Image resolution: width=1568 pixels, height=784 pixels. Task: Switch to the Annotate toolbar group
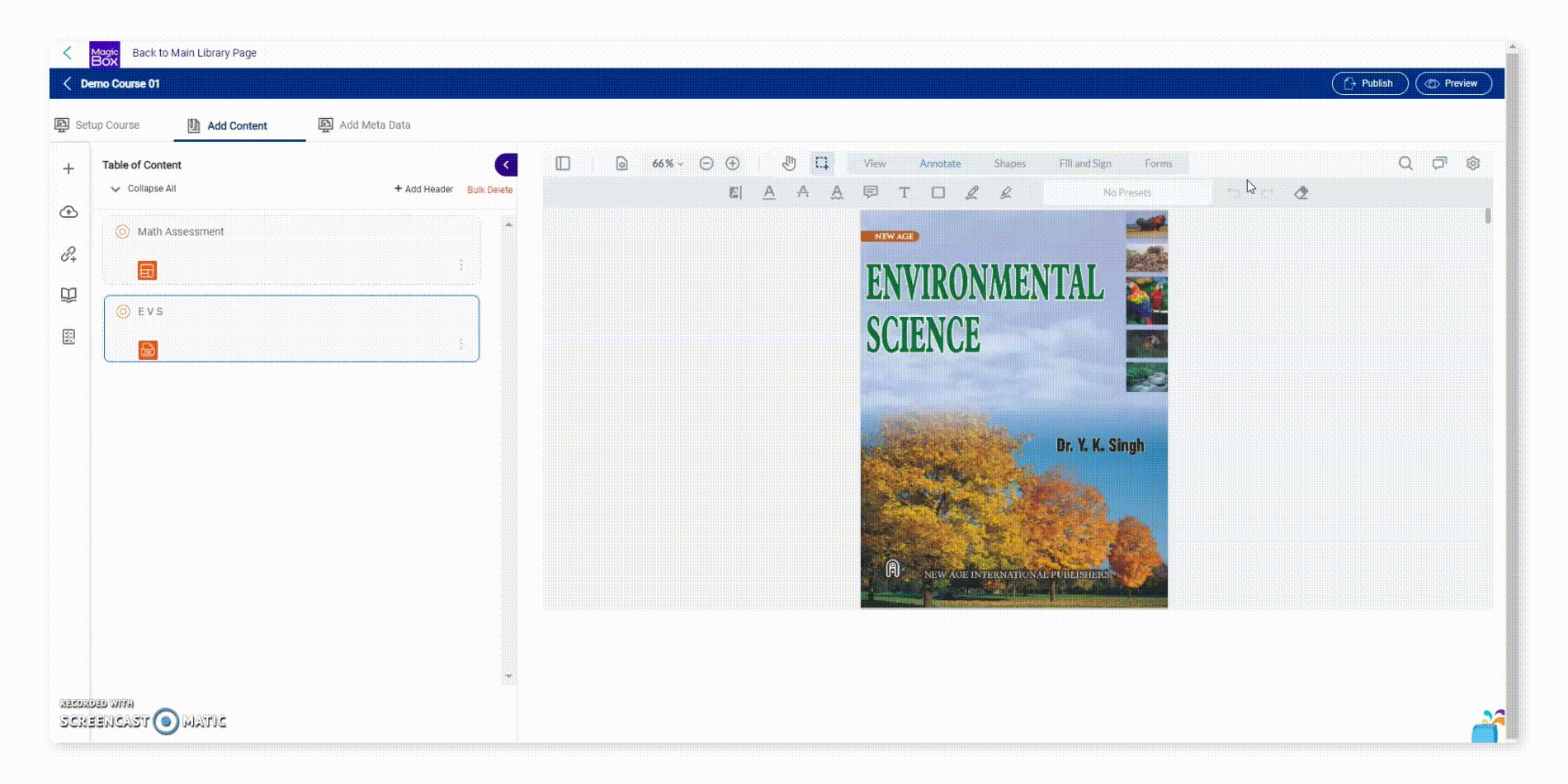(x=940, y=163)
